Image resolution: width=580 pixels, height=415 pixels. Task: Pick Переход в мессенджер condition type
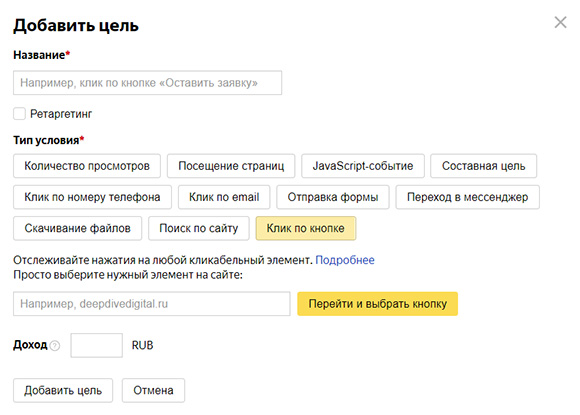coord(468,197)
